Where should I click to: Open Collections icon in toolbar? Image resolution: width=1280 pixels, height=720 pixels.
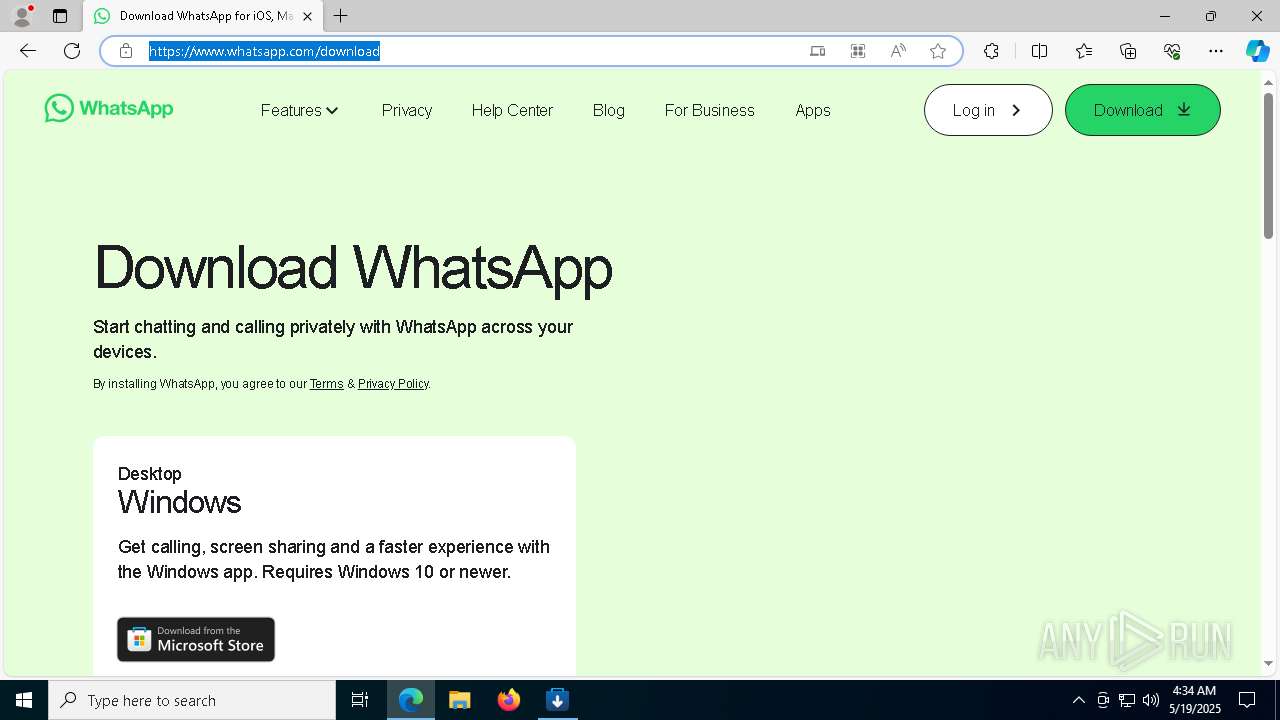pos(1128,51)
